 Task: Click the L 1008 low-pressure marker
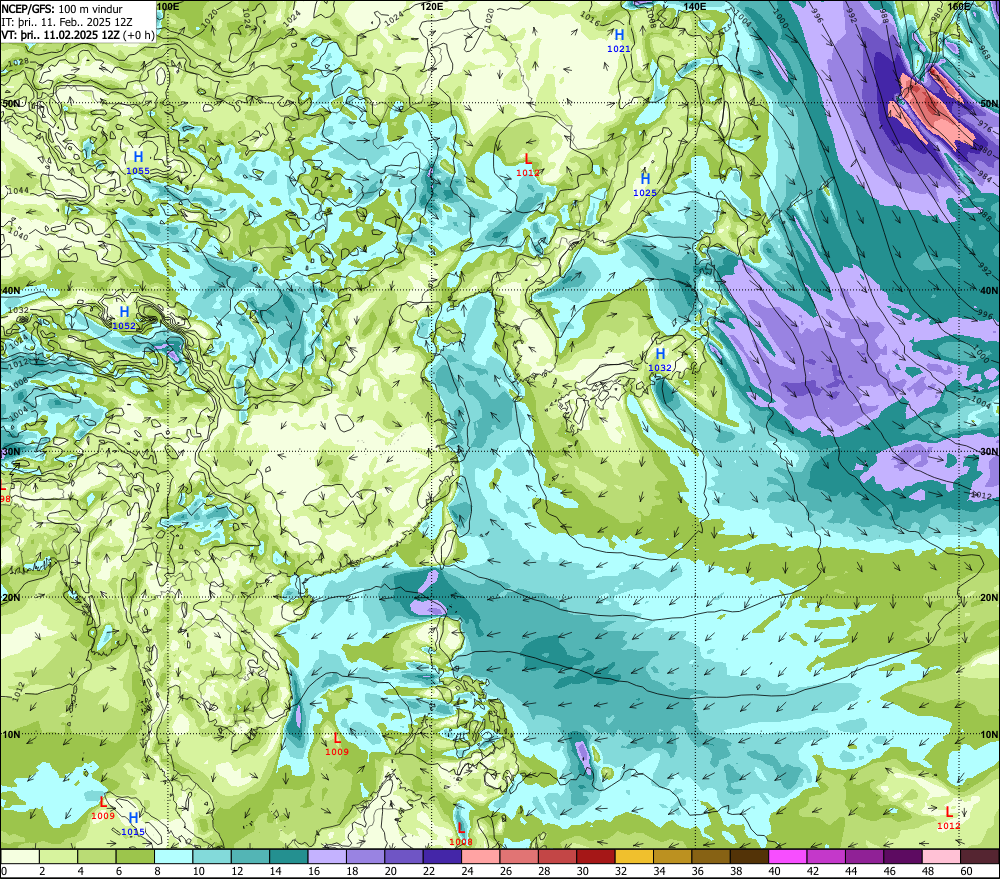461,834
